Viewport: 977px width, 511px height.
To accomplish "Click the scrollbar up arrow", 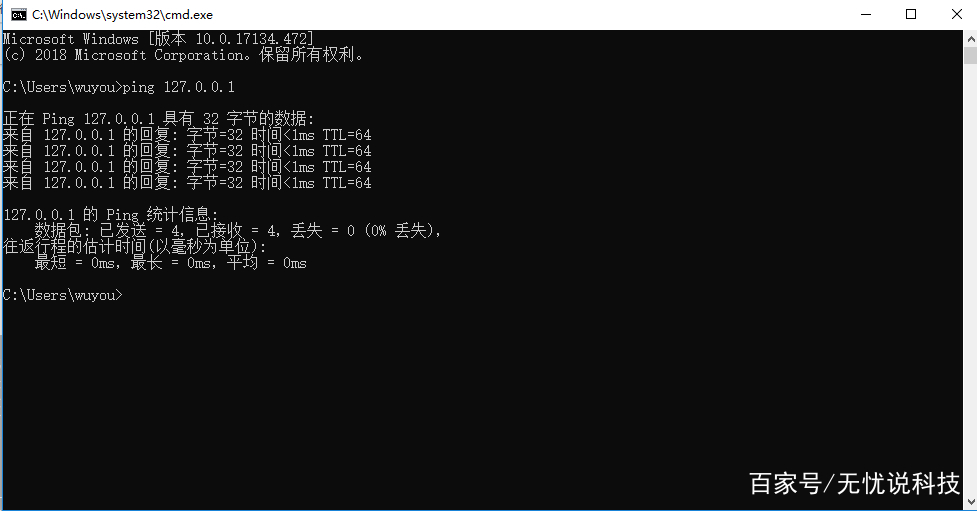I will [970, 39].
